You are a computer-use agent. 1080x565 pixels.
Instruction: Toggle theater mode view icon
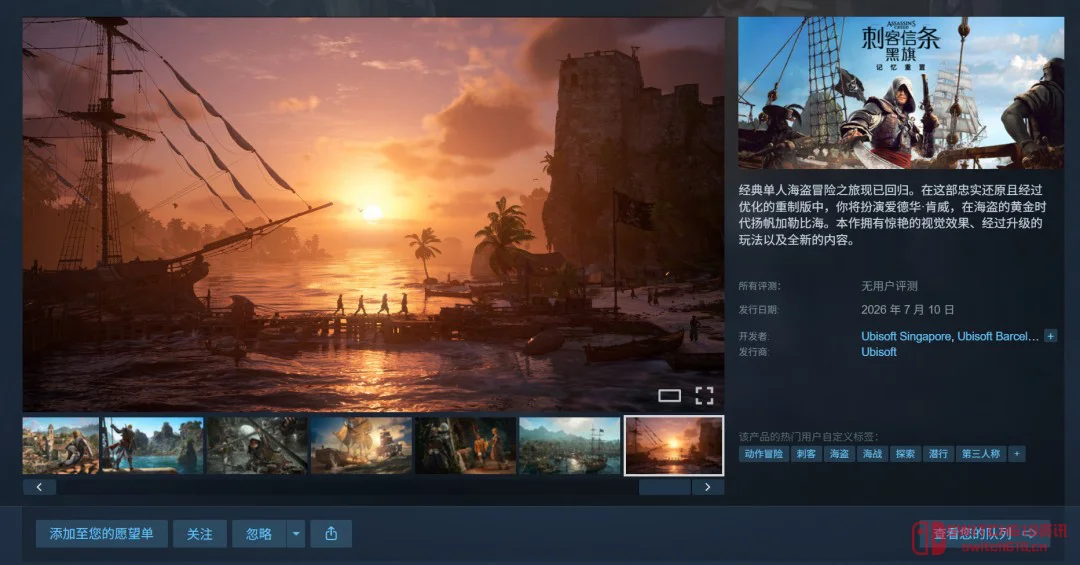pyautogui.click(x=669, y=396)
